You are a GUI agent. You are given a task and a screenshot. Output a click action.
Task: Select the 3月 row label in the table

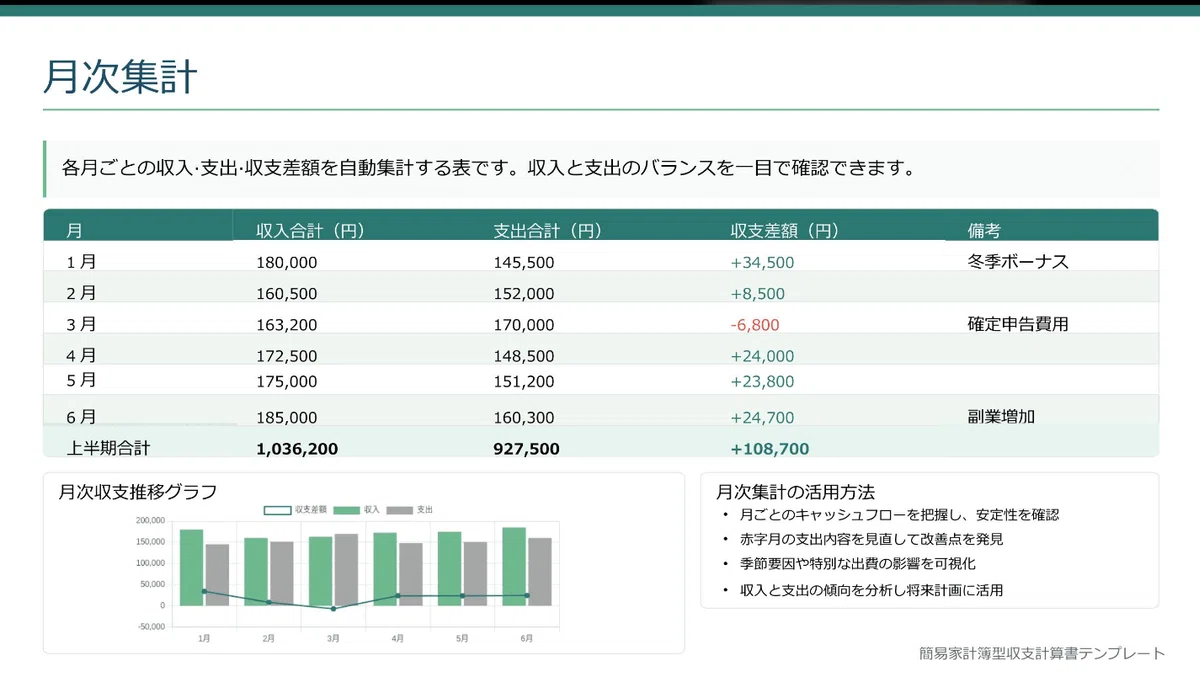[81, 324]
